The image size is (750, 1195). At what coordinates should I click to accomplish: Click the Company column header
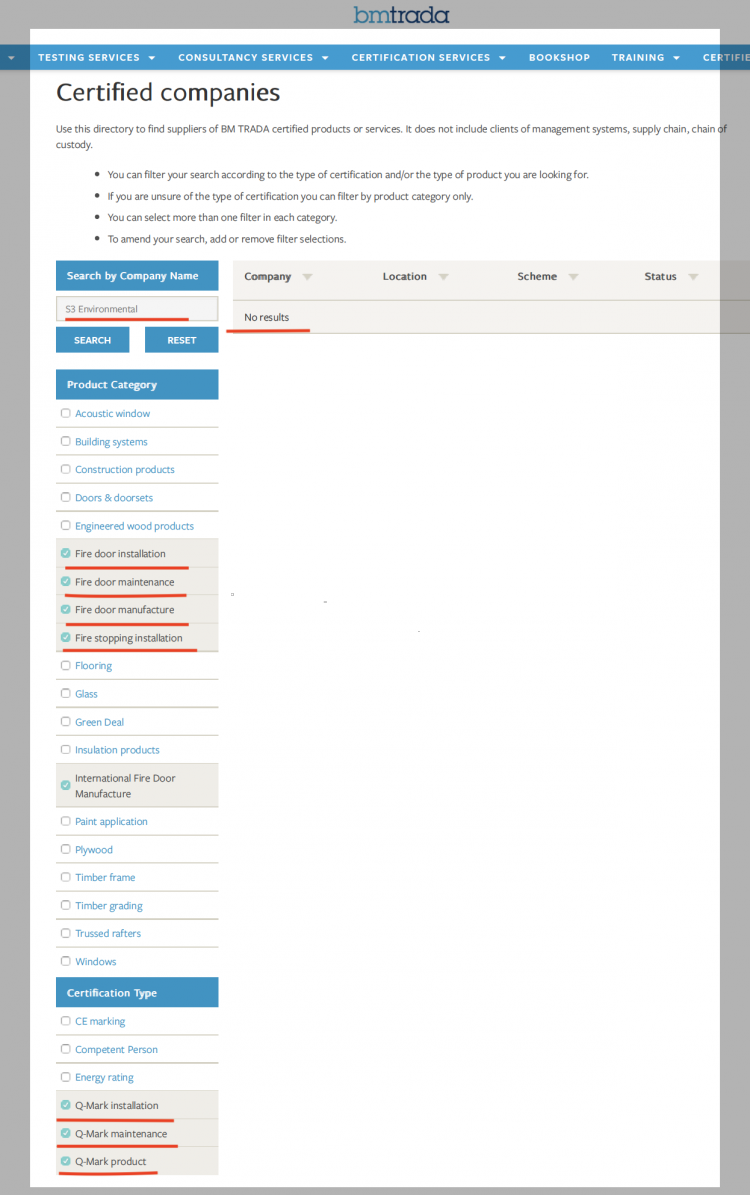268,277
